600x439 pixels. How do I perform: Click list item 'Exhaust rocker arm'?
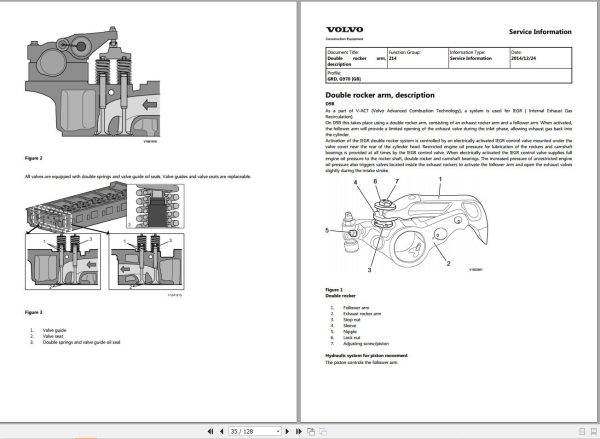pyautogui.click(x=362, y=313)
